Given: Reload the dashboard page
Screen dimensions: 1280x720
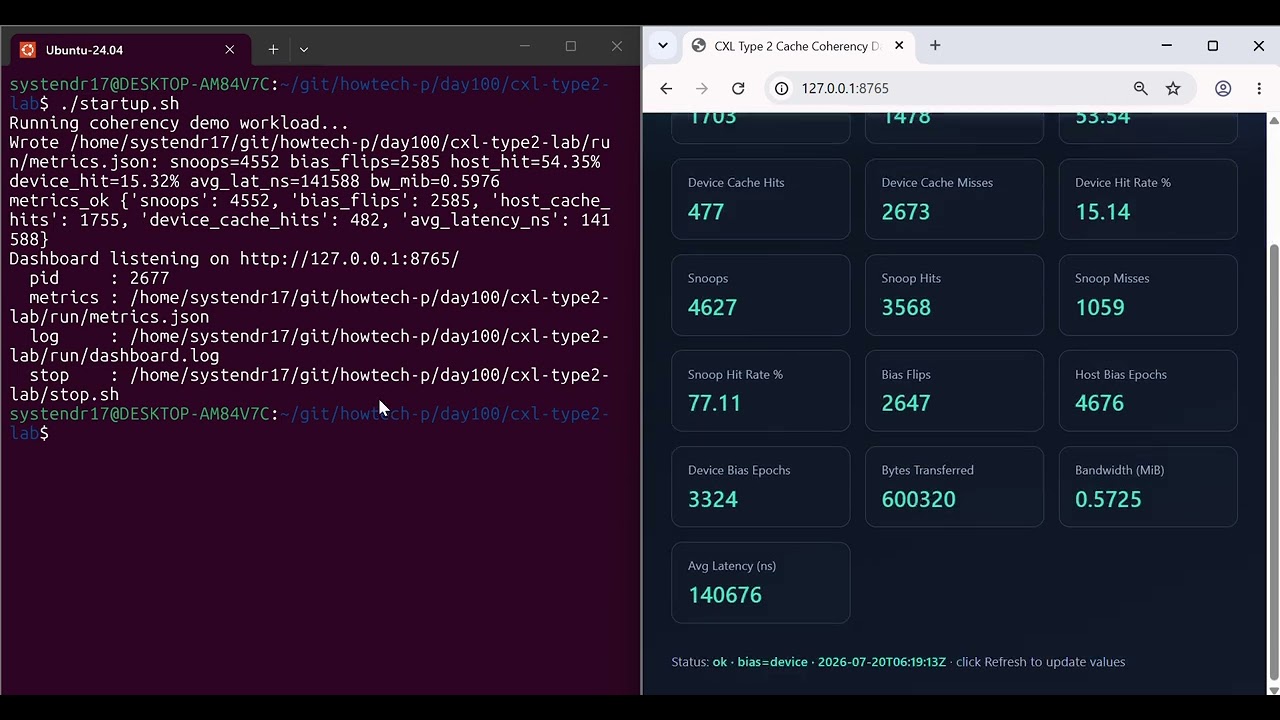Looking at the screenshot, I should (x=738, y=88).
